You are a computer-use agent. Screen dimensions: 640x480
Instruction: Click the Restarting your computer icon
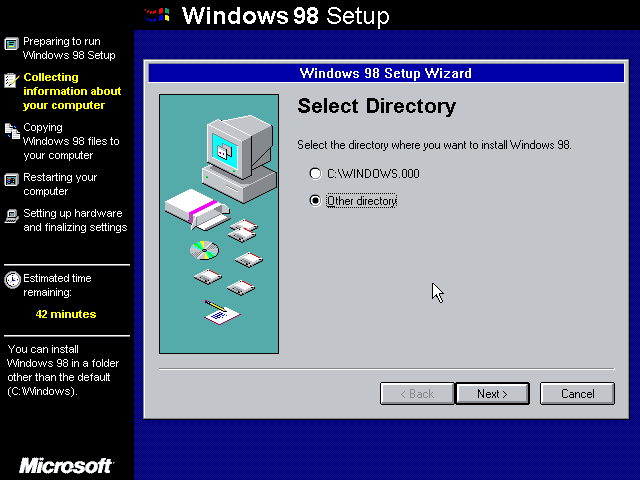point(11,180)
